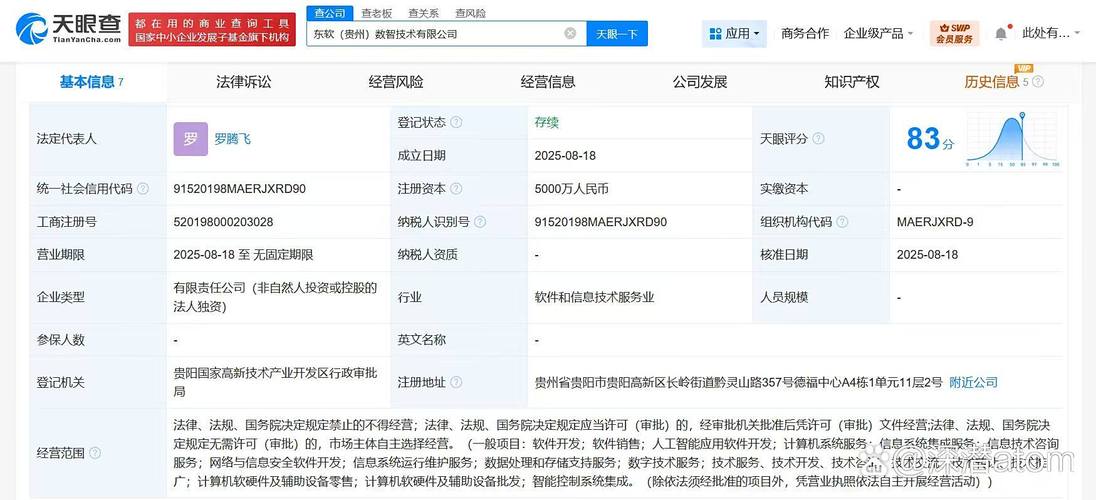Click registration number 520198000203028

224,222
